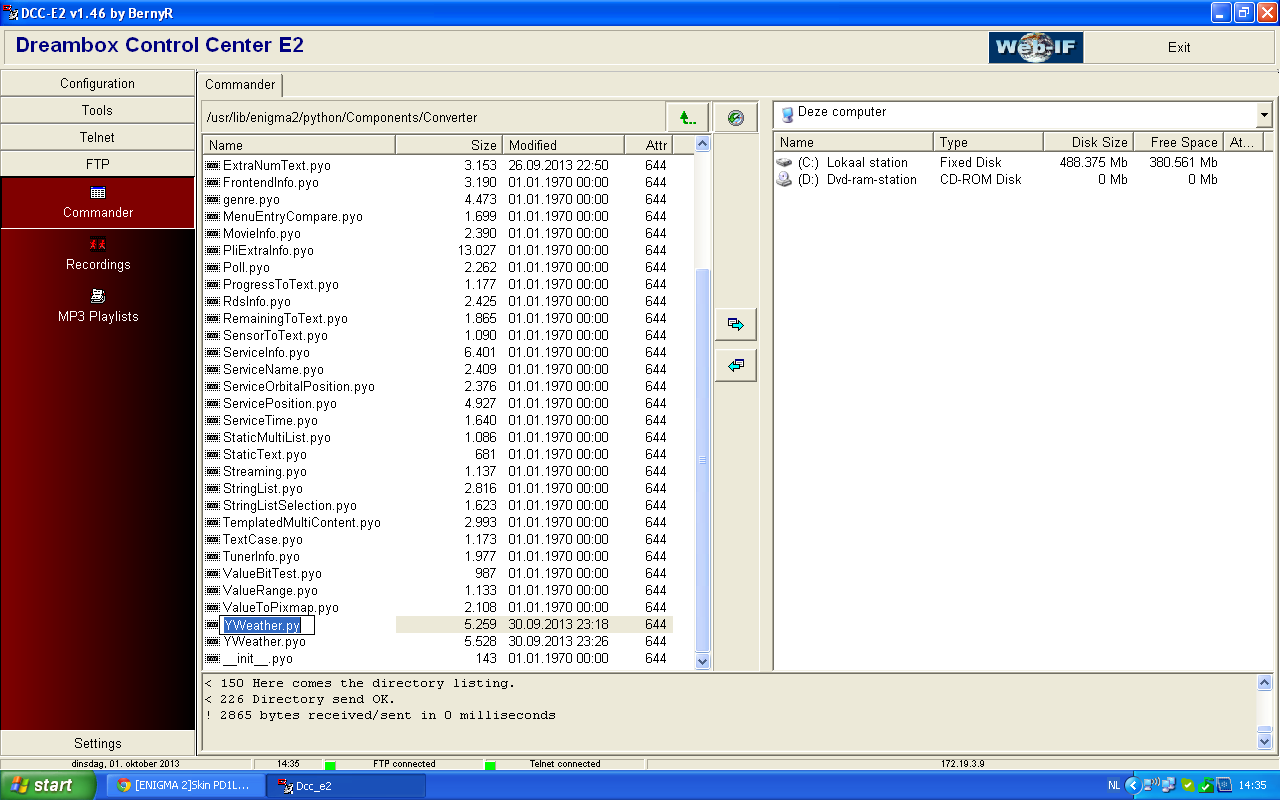
Task: Expand the Deze computer drive dropdown
Action: tap(1264, 115)
